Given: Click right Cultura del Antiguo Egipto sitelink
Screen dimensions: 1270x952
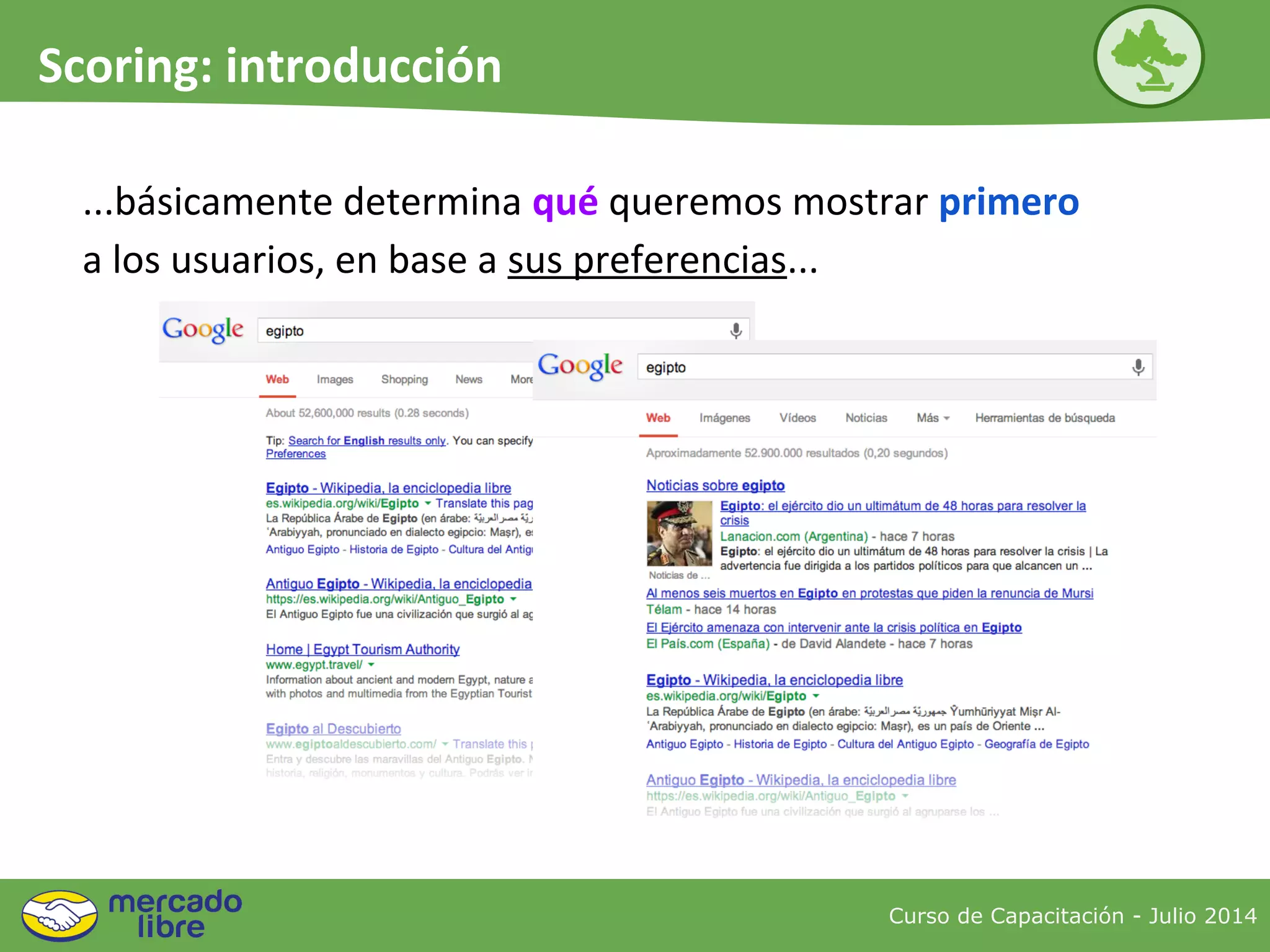Looking at the screenshot, I should point(905,744).
